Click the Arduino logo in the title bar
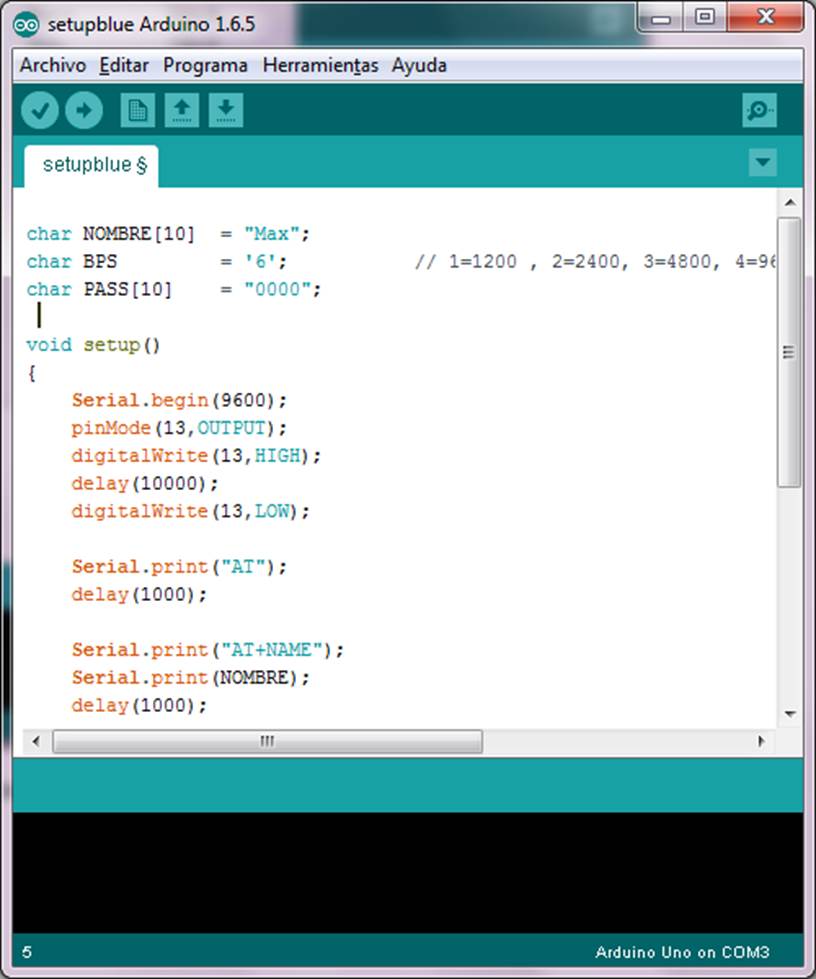Viewport: 816px width, 979px height. click(26, 25)
